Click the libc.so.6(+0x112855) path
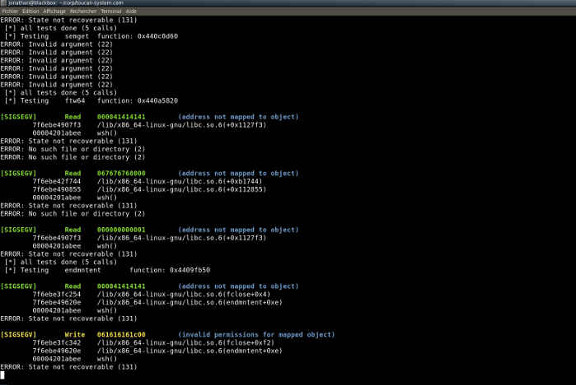This screenshot has height=385, width=576. 182,190
